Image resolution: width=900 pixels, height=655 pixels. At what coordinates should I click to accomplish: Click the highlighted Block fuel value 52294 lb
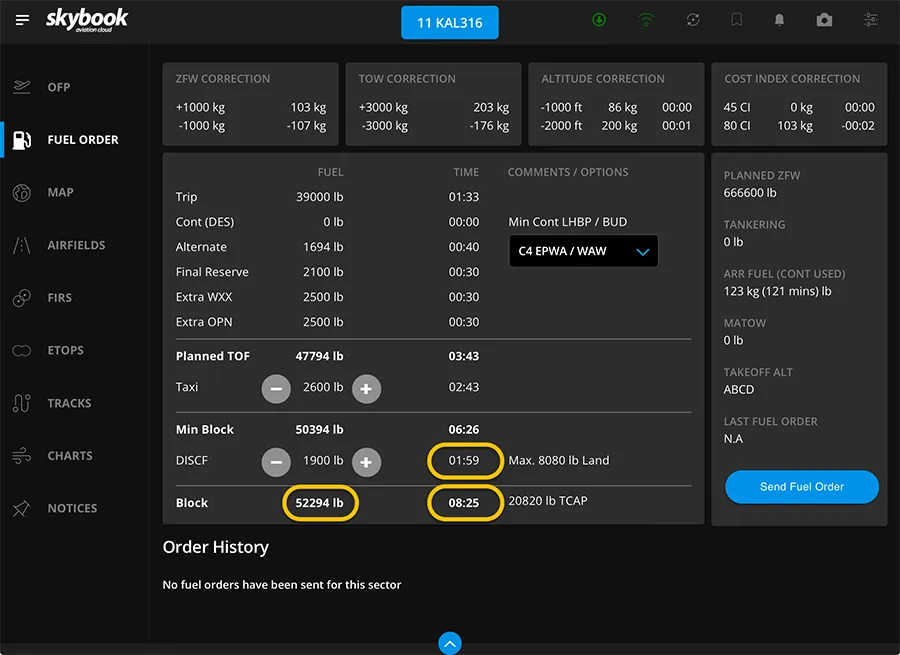319,503
